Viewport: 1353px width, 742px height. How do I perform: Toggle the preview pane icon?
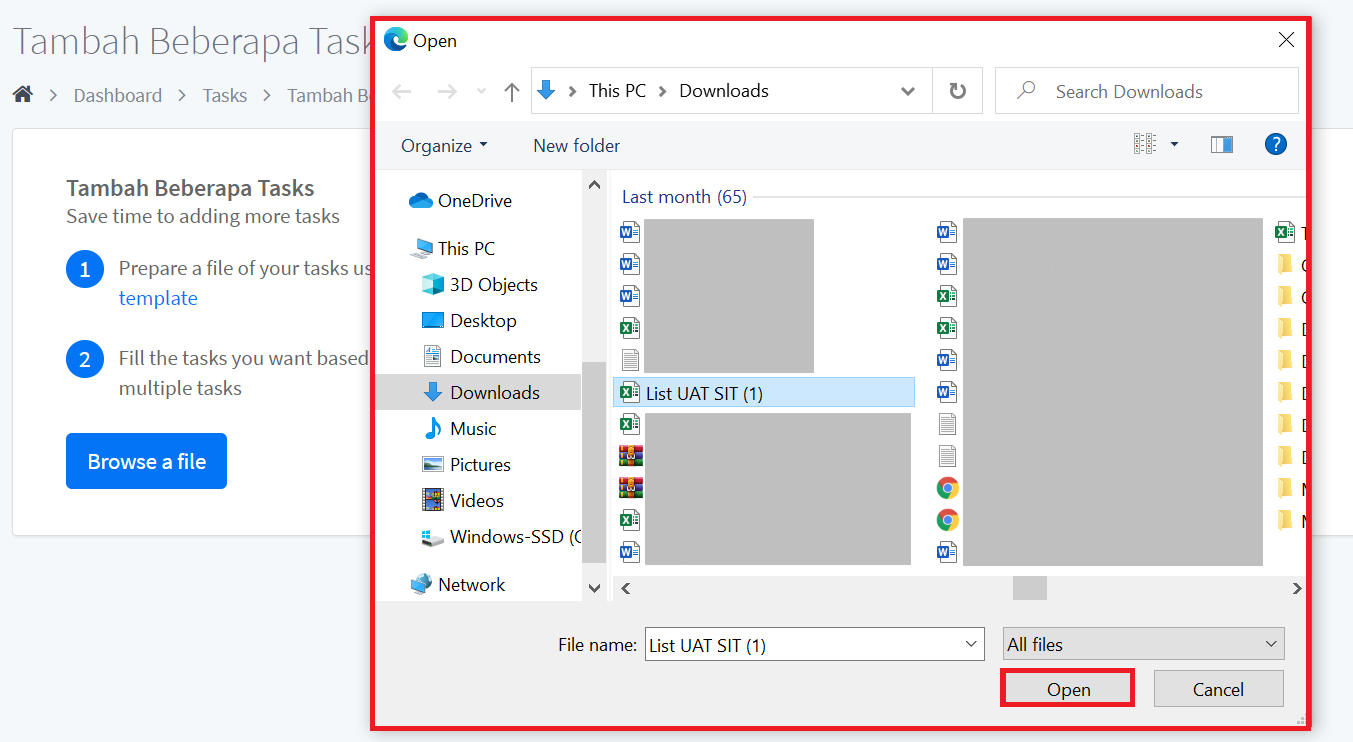[x=1221, y=145]
